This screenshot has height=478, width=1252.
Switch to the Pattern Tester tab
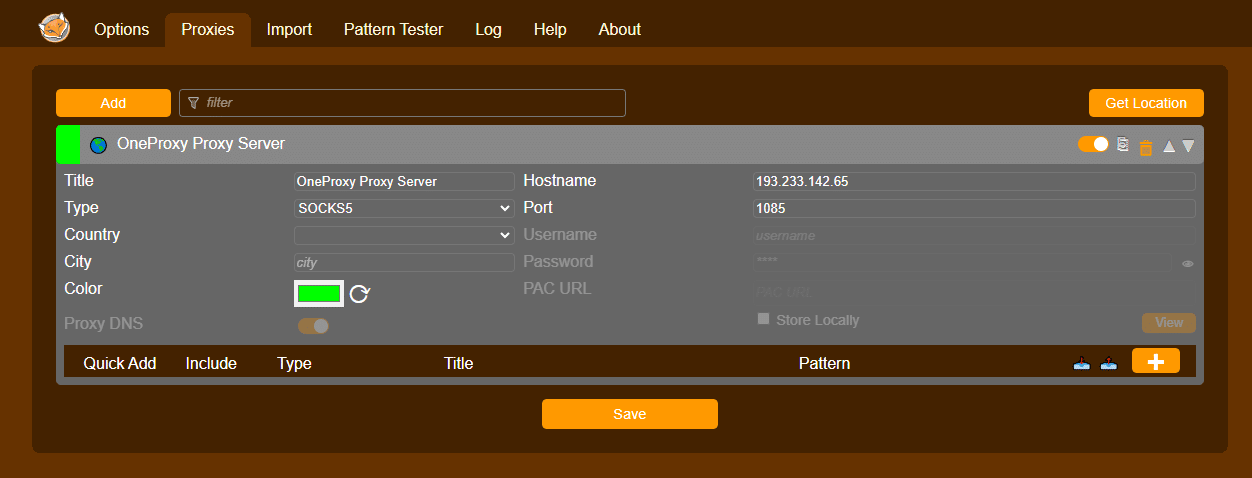click(x=393, y=30)
